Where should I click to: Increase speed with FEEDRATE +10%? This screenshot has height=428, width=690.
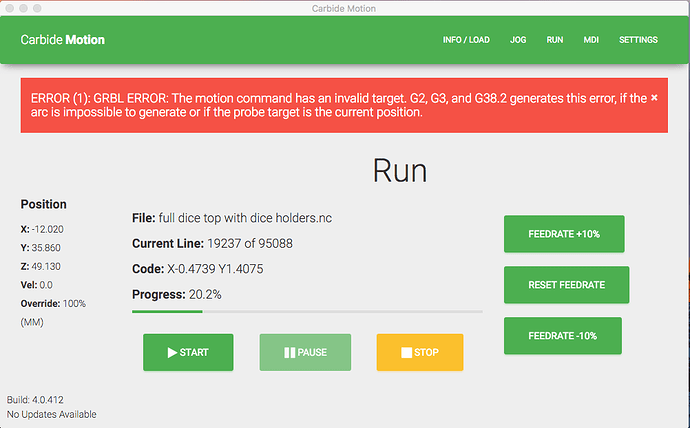point(564,234)
